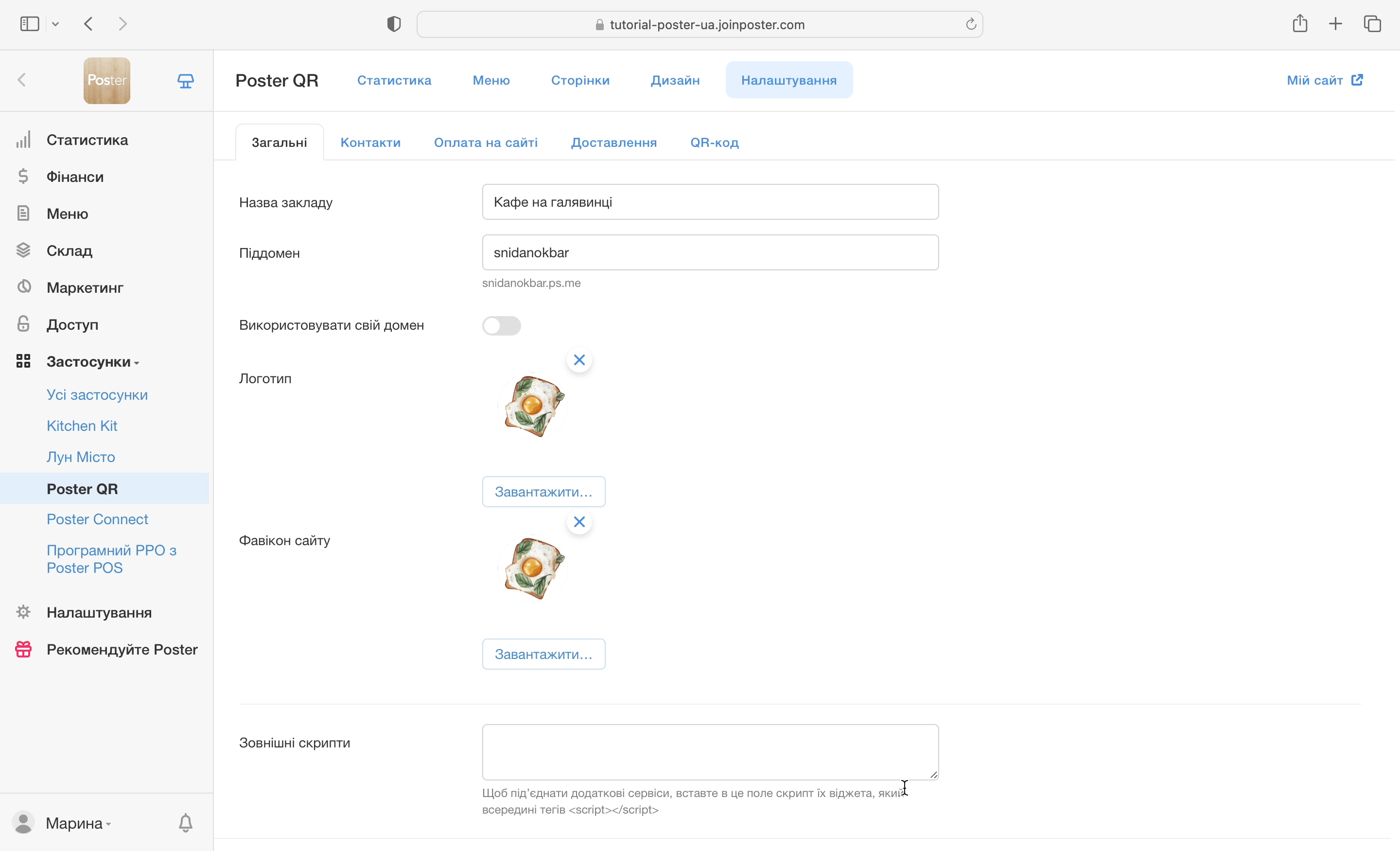Open the Kitchen Kit app
This screenshot has height=851, width=1400.
[82, 426]
